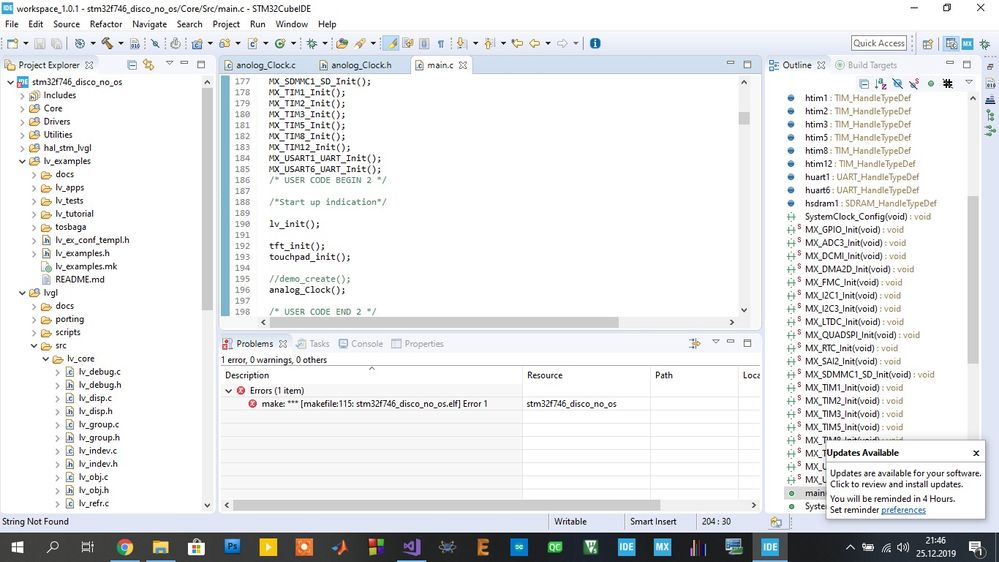
Task: Click the Quick Access search field
Action: tap(878, 43)
